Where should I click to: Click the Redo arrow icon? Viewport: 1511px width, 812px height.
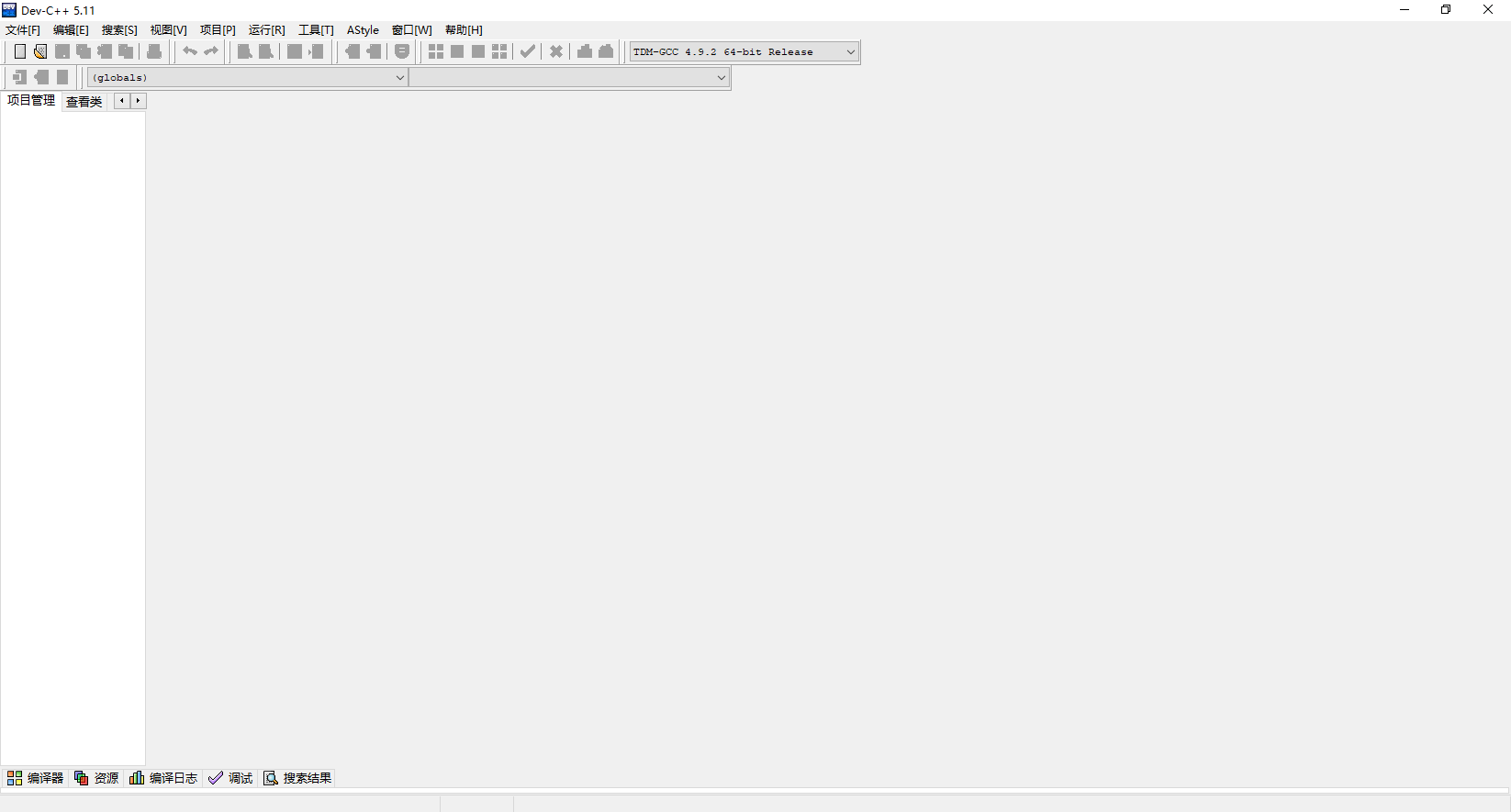211,51
